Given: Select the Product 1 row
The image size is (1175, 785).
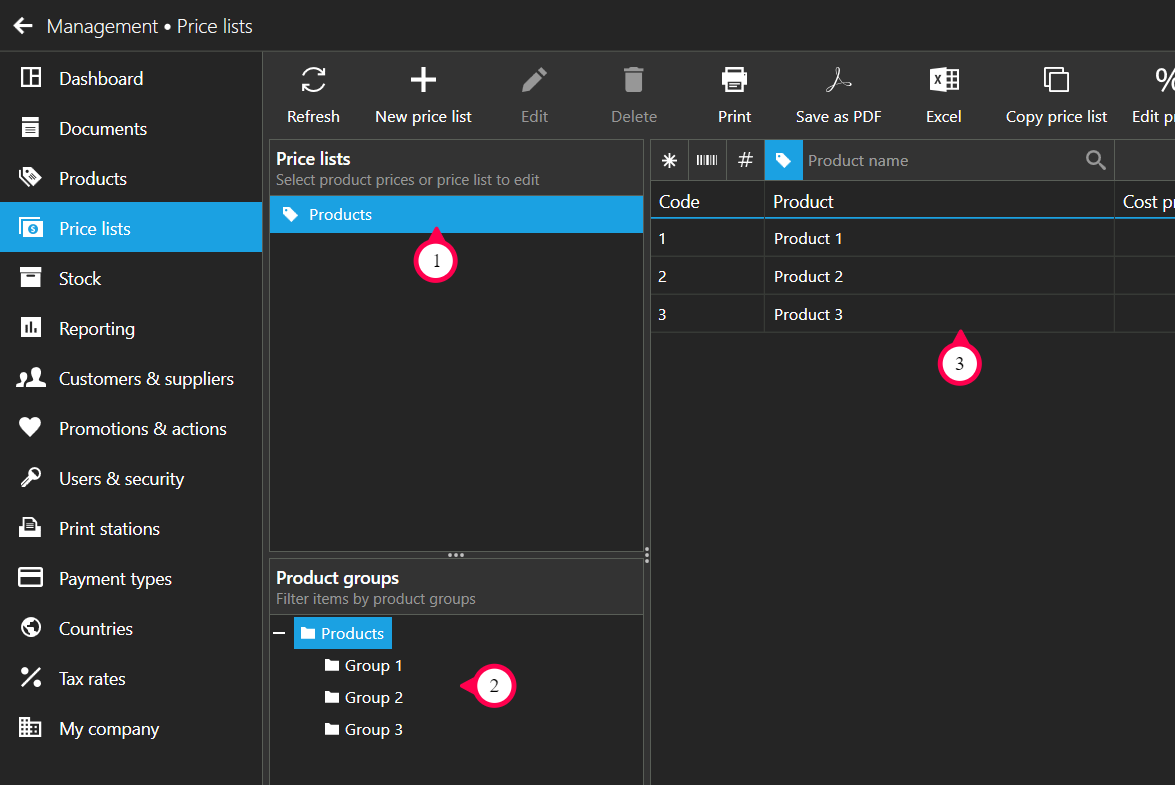Looking at the screenshot, I should (913, 238).
